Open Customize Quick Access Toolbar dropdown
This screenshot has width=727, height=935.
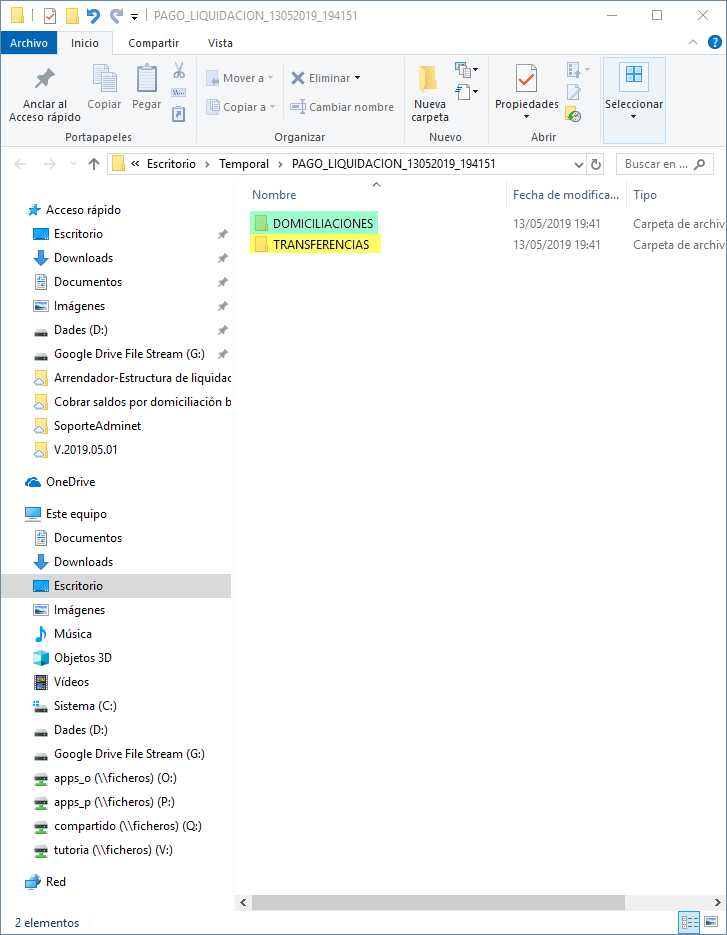pos(134,17)
